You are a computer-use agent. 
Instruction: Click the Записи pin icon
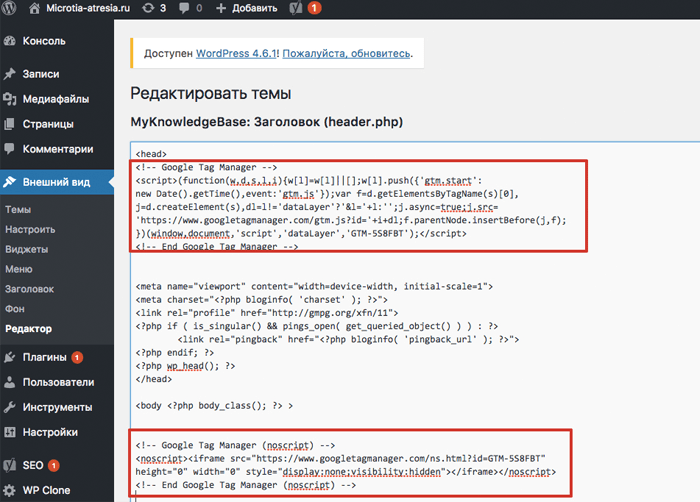pyautogui.click(x=9, y=74)
